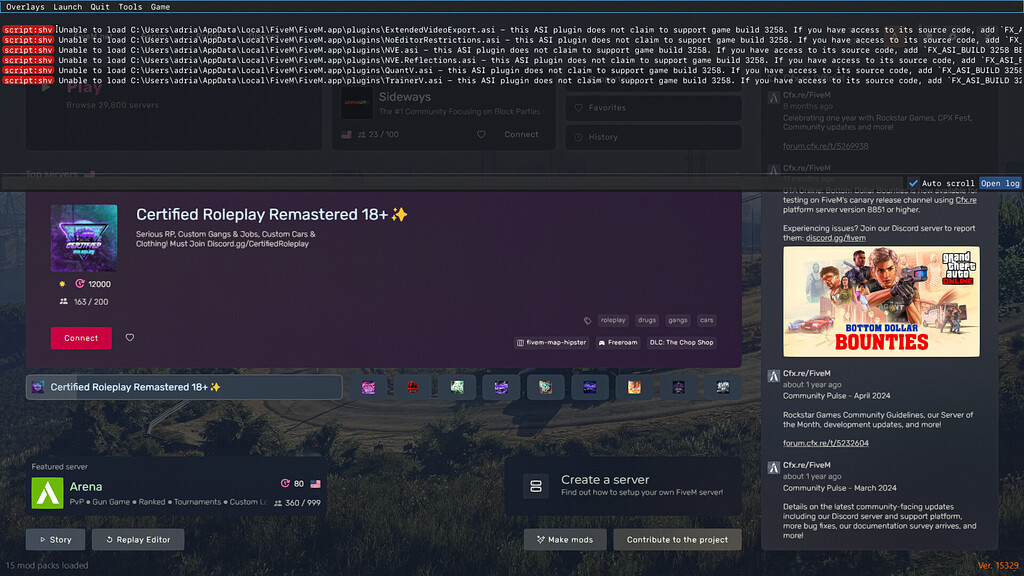This screenshot has width=1024, height=576.
Task: Select the dark purple character server icon
Action: (x=679, y=387)
